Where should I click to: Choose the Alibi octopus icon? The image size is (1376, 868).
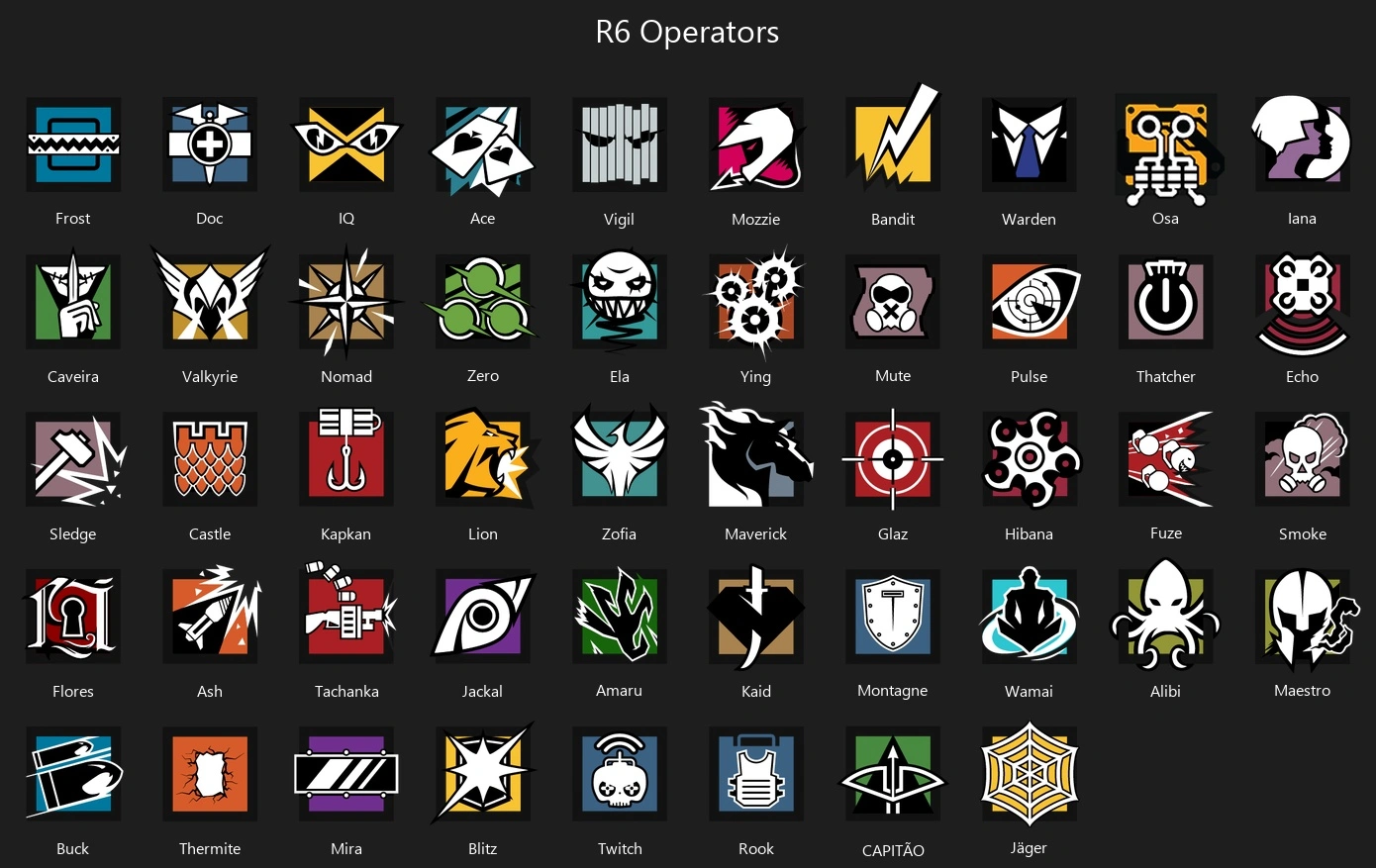(1166, 615)
